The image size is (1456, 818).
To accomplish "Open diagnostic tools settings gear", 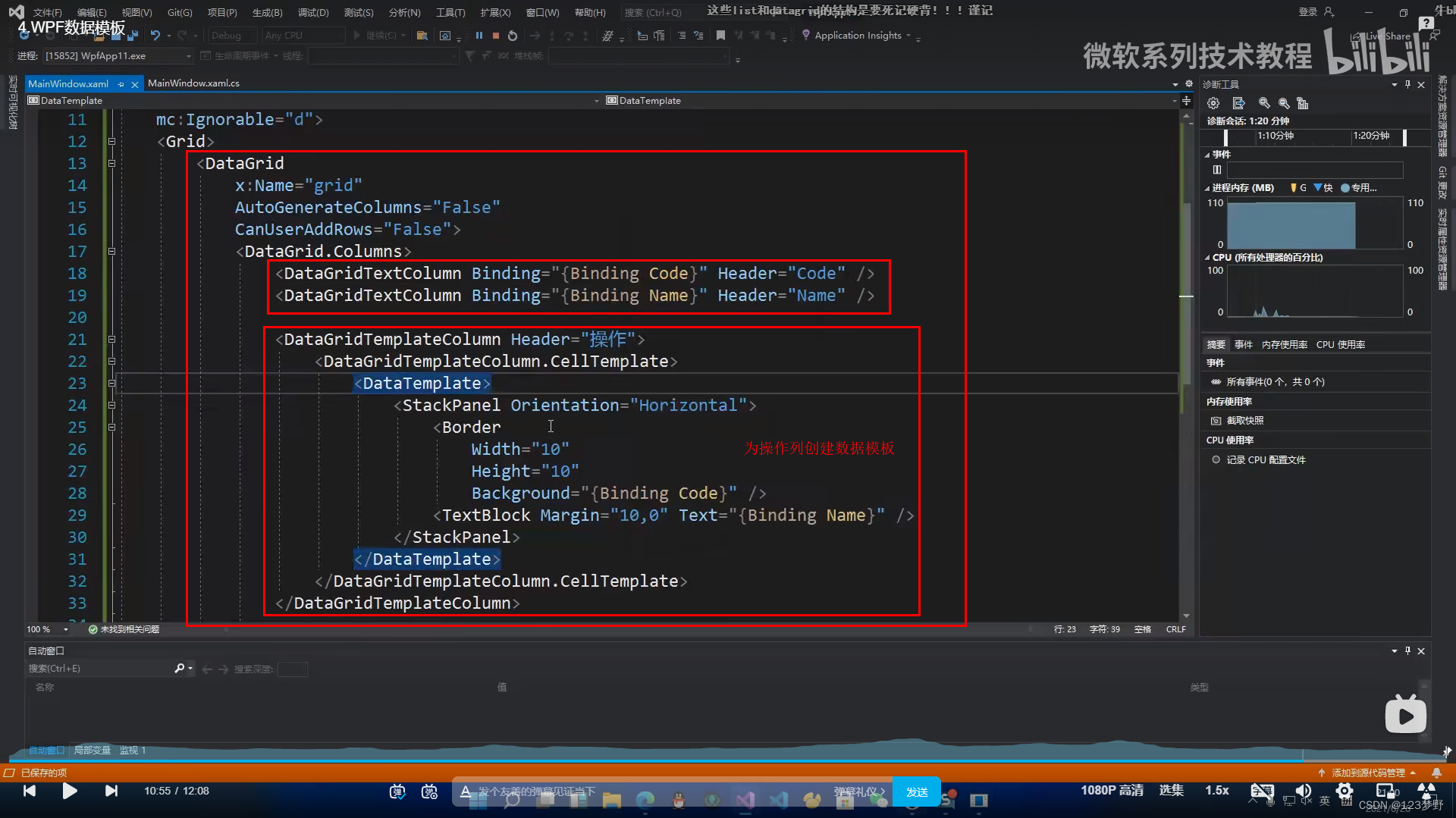I will point(1213,103).
